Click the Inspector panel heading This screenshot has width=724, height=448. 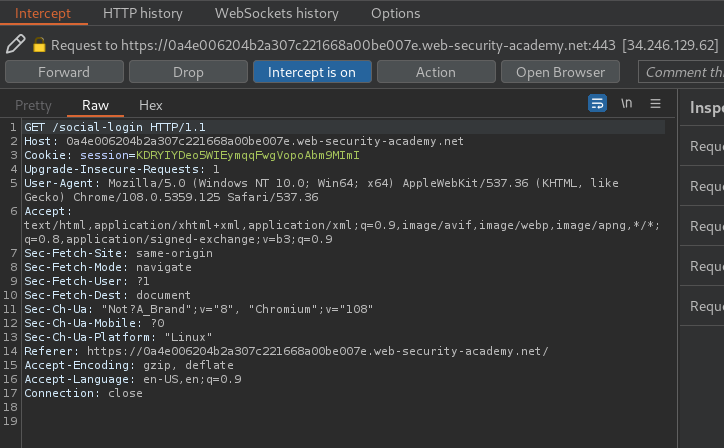(706, 108)
